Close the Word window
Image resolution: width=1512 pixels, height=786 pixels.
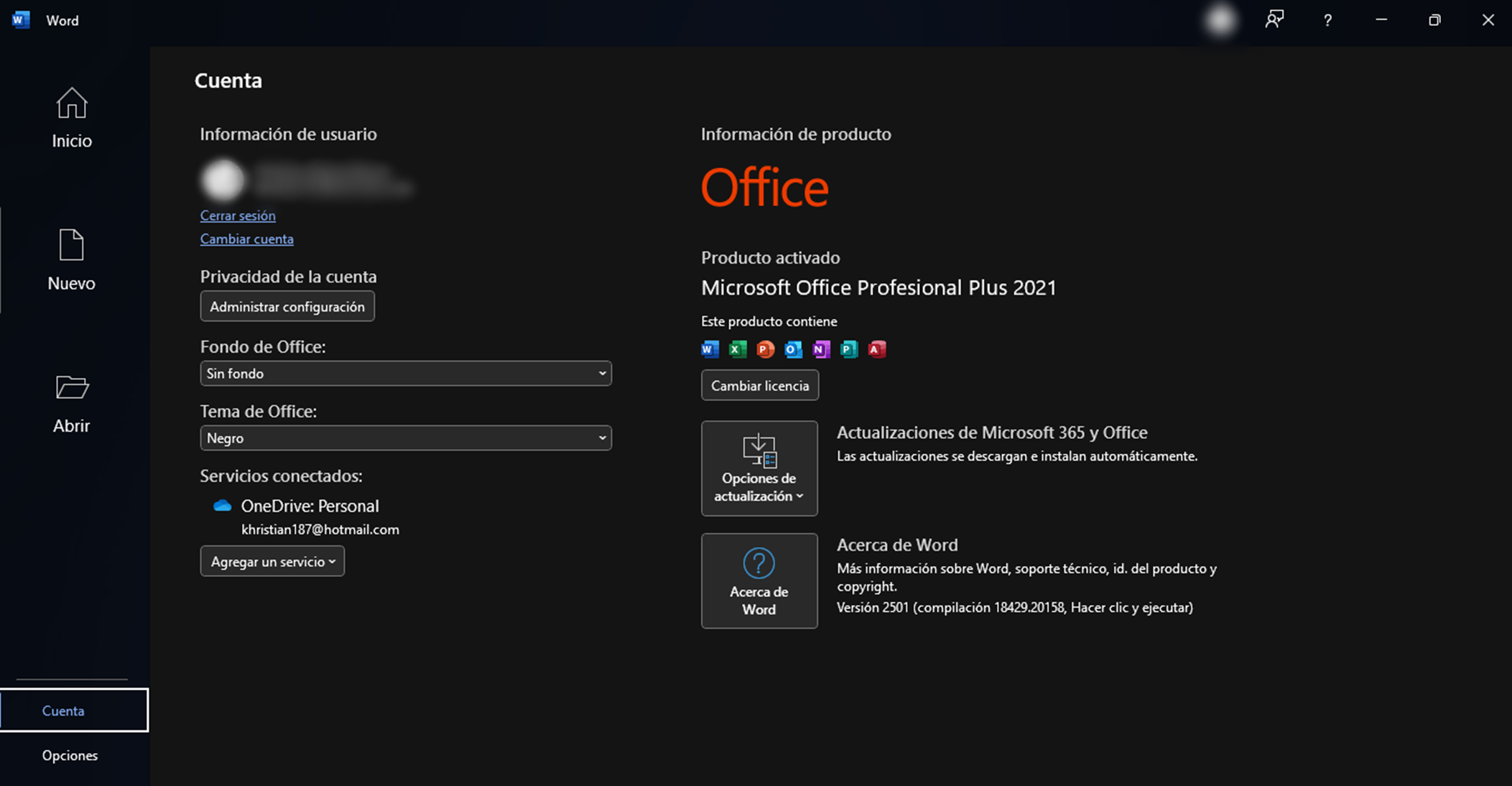pos(1488,20)
